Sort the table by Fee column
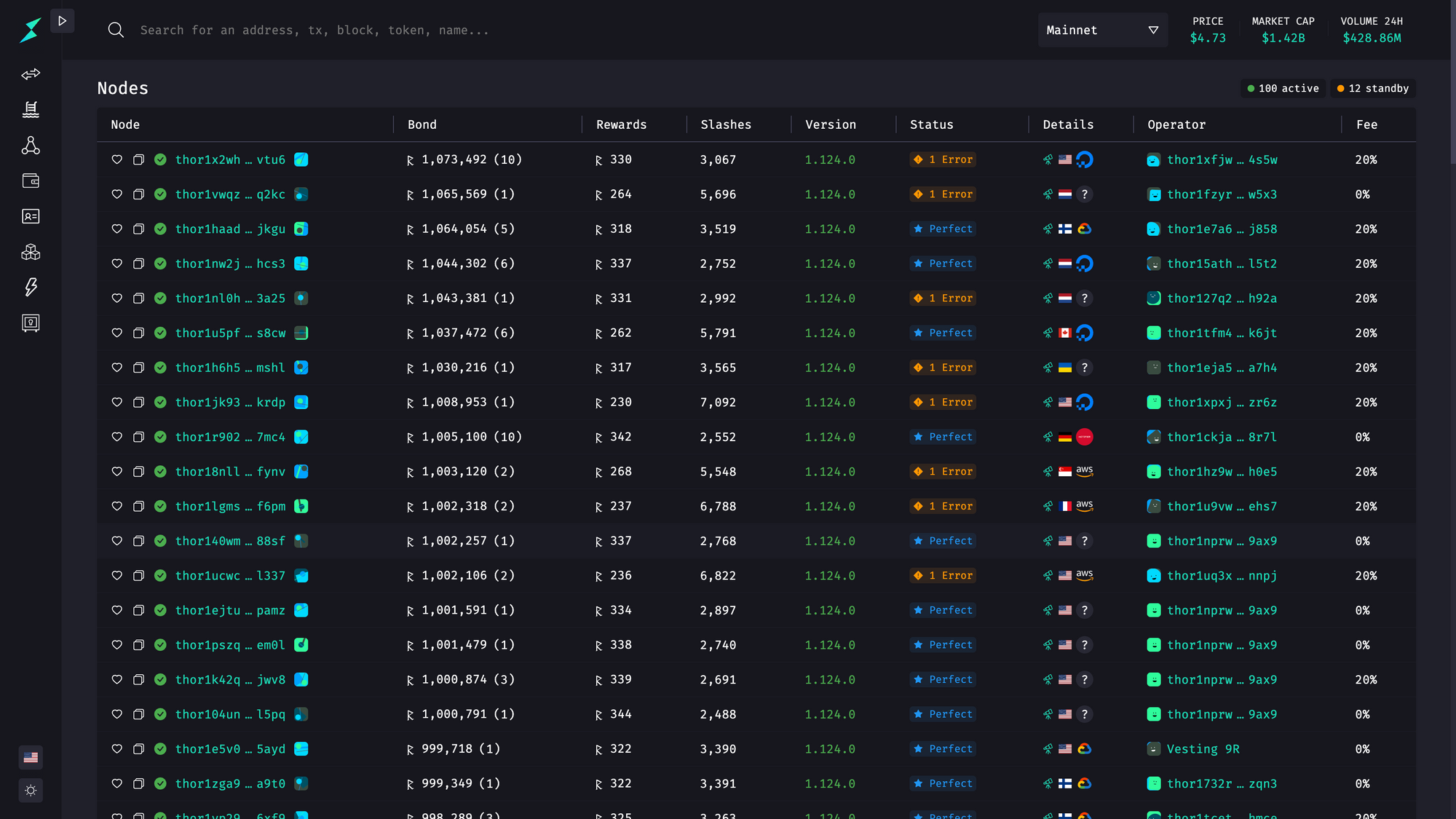 click(1366, 124)
